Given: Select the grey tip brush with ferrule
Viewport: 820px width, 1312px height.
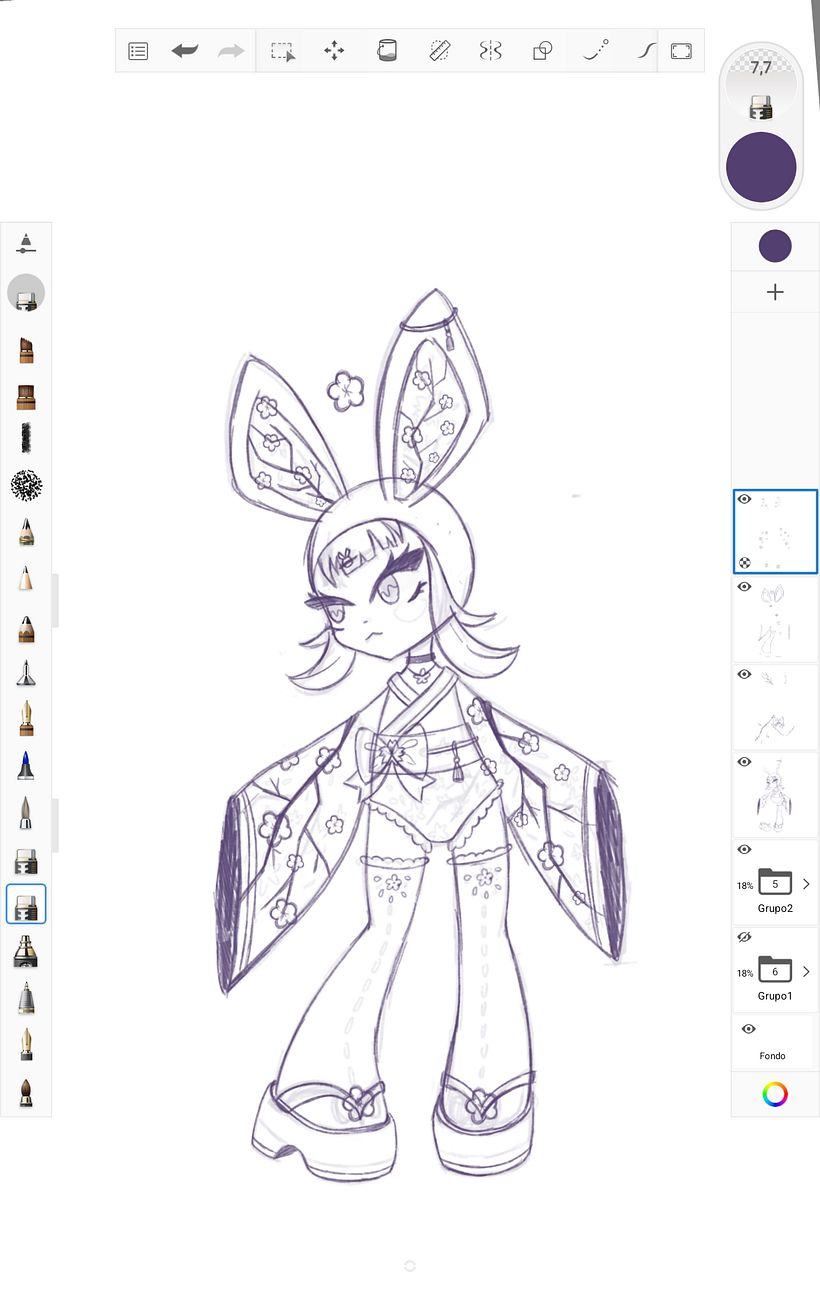Looking at the screenshot, I should click(26, 813).
